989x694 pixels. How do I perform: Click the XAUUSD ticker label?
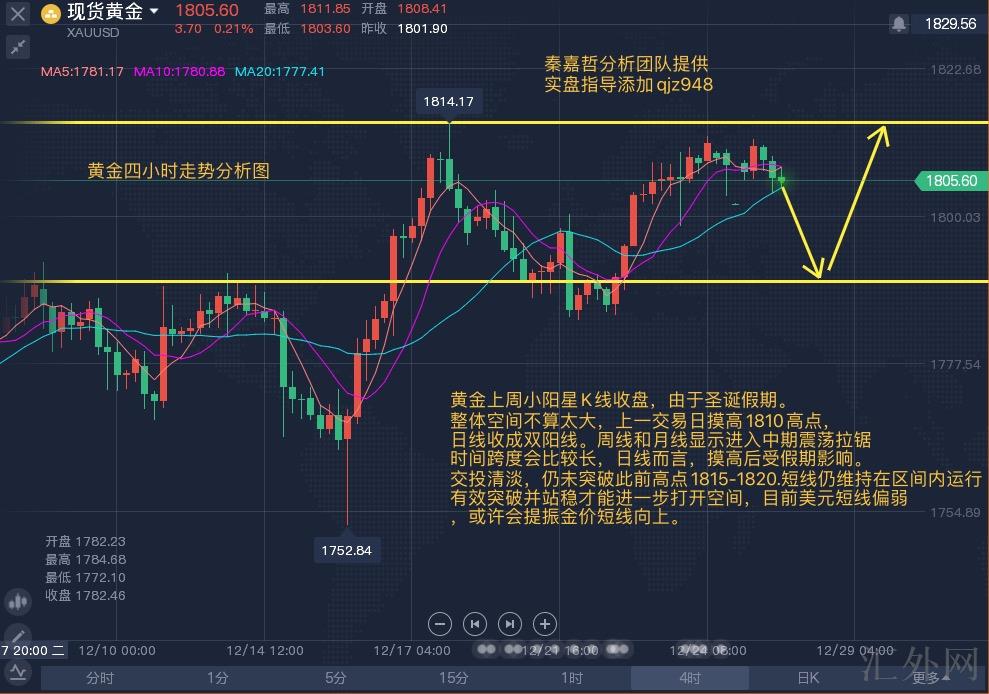[x=93, y=33]
